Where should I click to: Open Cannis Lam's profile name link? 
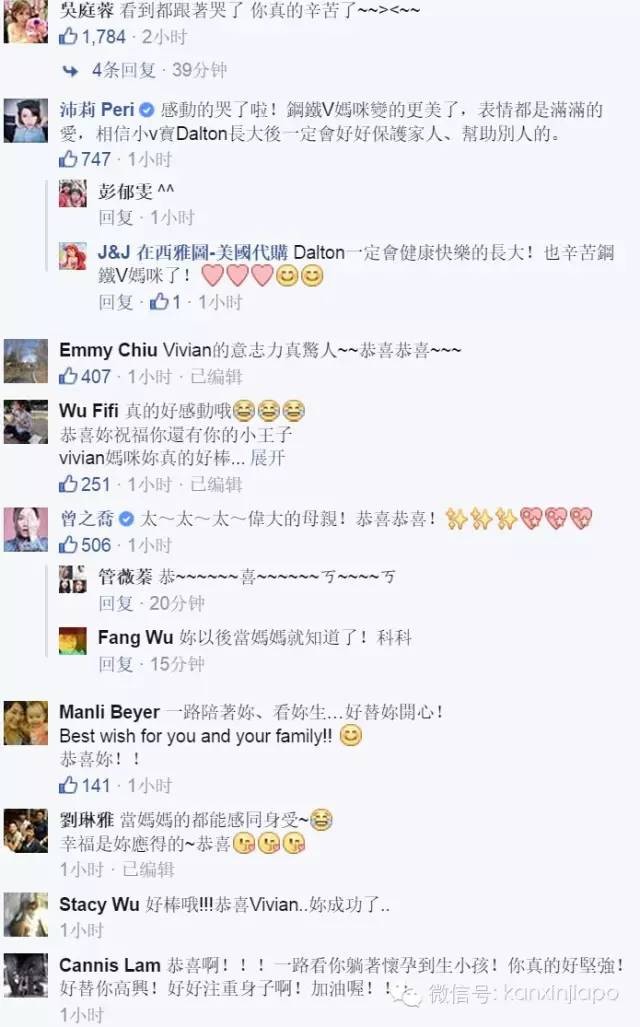pos(109,965)
